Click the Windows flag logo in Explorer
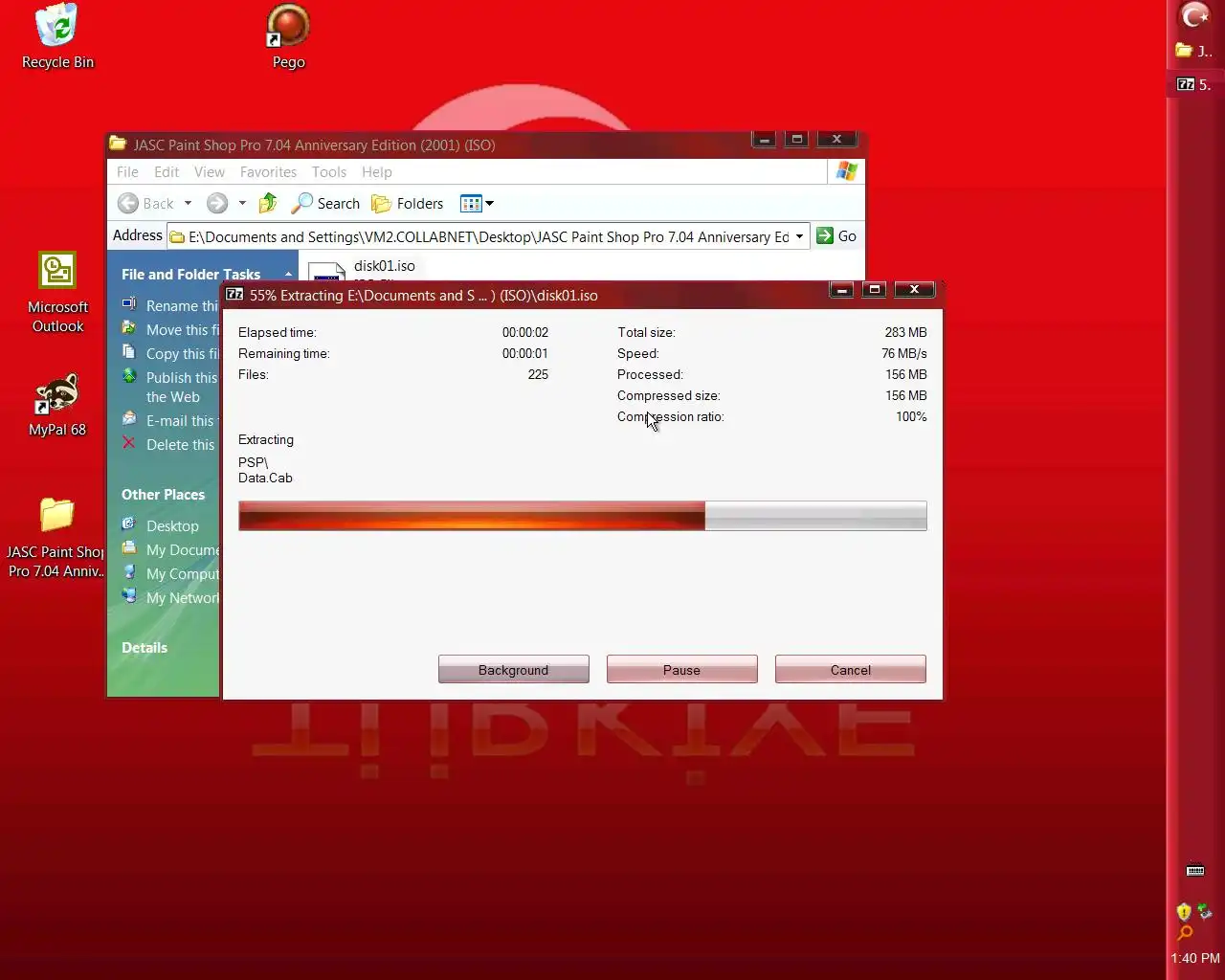The width and height of the screenshot is (1225, 980). click(847, 171)
